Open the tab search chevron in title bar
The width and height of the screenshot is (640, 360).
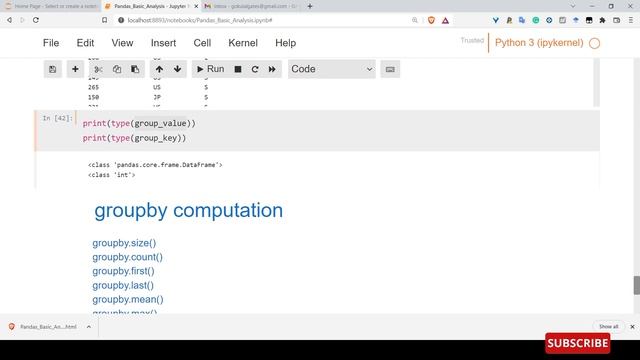click(x=573, y=6)
